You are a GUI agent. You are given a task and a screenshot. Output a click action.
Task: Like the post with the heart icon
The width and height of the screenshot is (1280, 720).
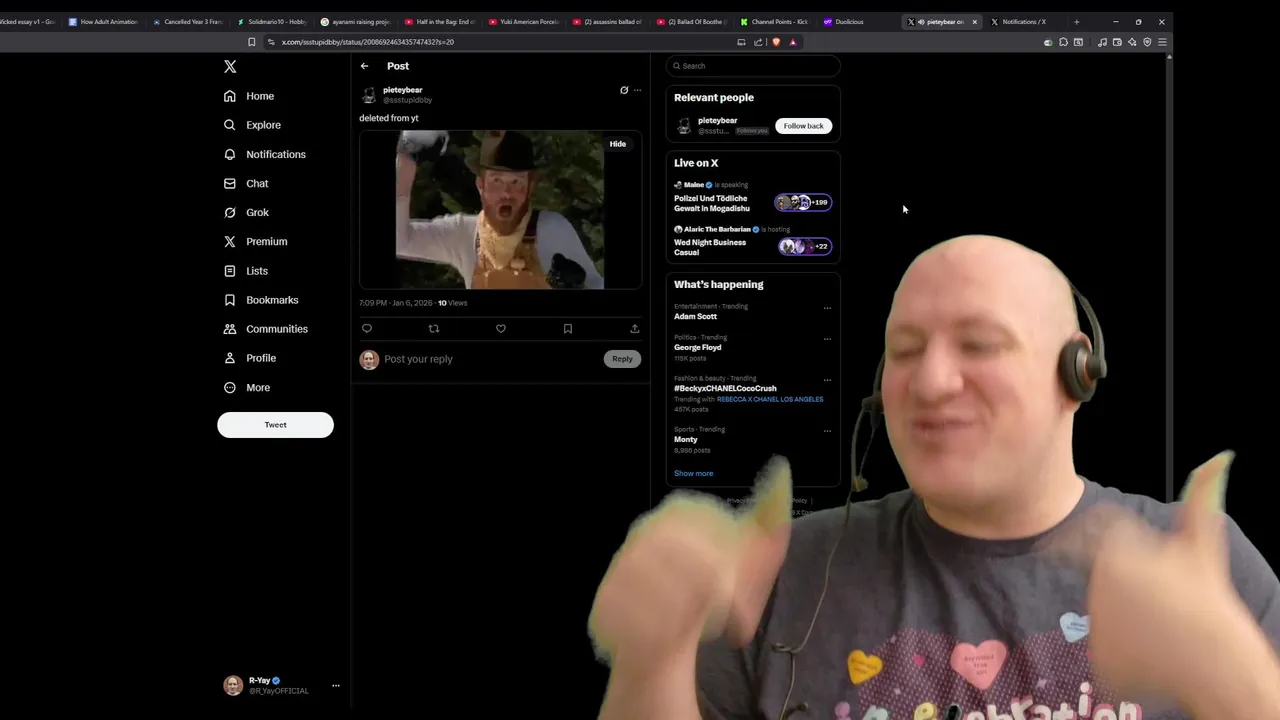pyautogui.click(x=501, y=328)
